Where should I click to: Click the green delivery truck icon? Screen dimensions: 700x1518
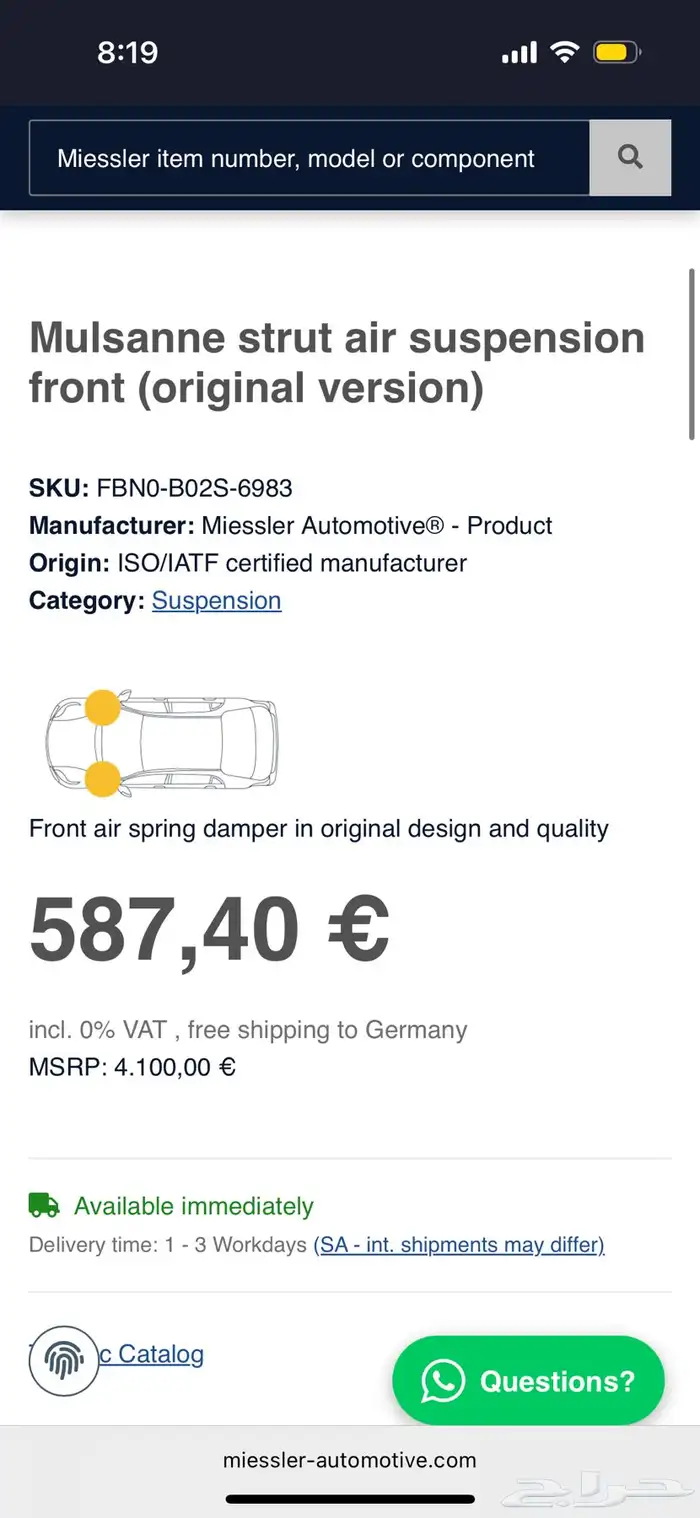click(44, 1205)
